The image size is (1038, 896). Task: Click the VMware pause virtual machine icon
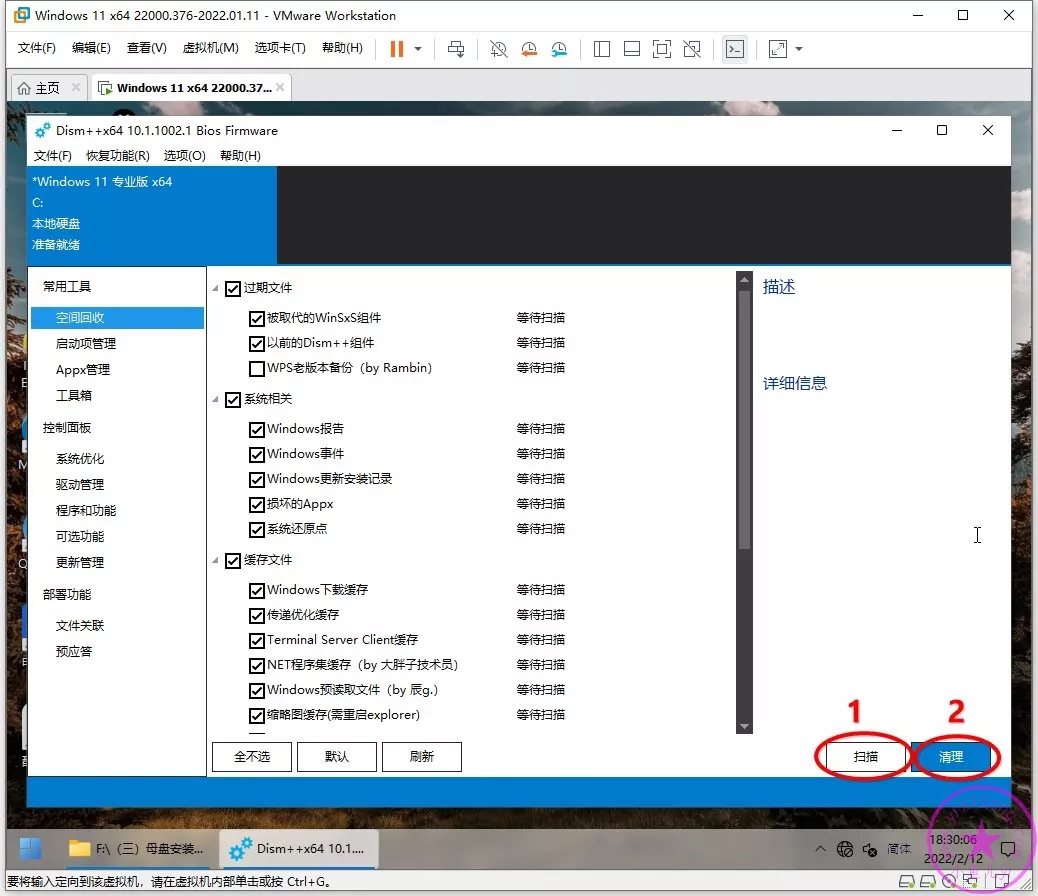[x=397, y=49]
